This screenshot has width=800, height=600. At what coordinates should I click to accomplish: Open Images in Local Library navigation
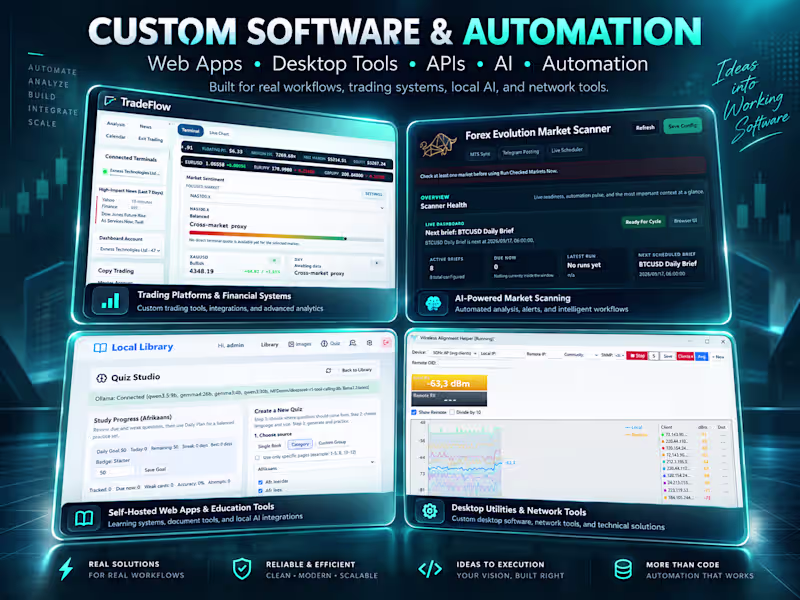(299, 344)
